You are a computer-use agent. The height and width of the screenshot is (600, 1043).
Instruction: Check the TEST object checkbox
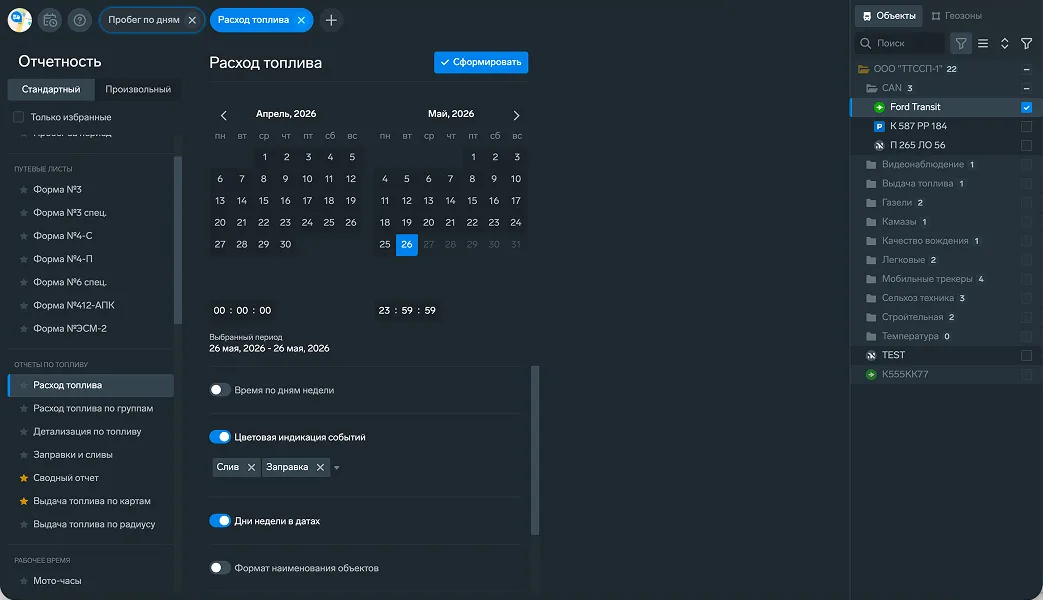pyautogui.click(x=1026, y=355)
